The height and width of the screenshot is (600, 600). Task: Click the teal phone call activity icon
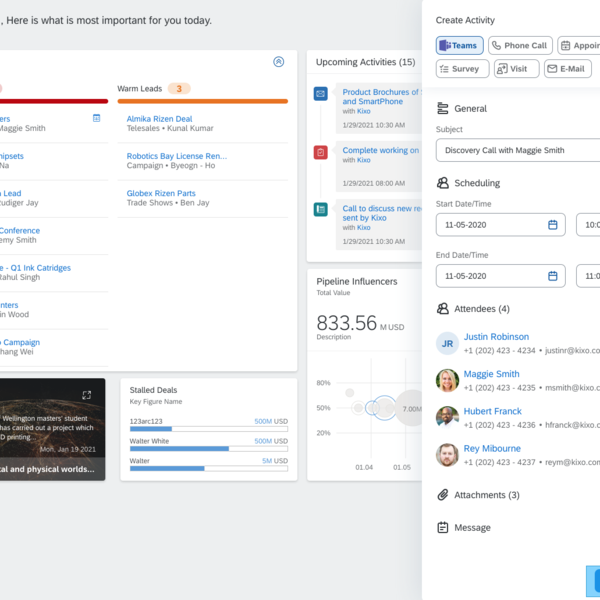point(320,210)
